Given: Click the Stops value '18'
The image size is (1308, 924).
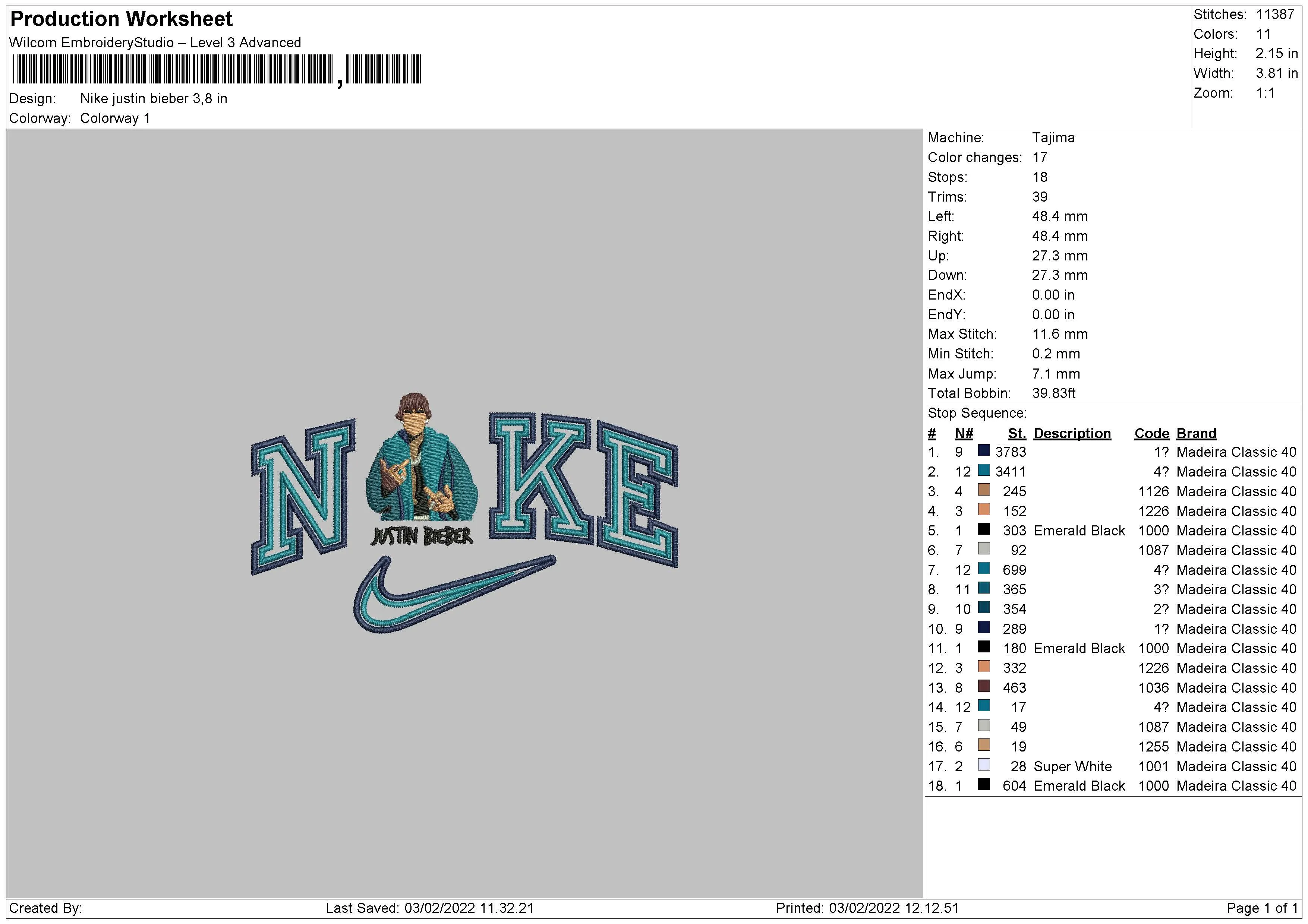Looking at the screenshot, I should tap(1040, 177).
